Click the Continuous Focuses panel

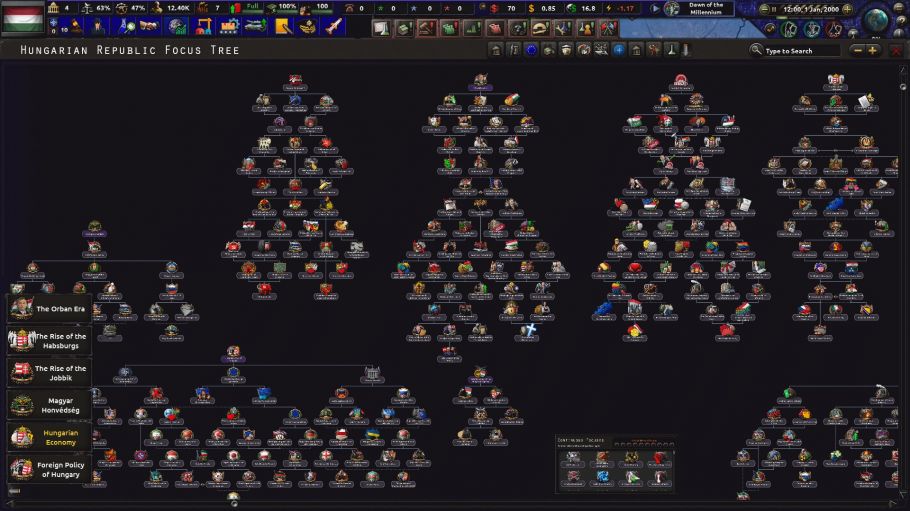[615, 463]
